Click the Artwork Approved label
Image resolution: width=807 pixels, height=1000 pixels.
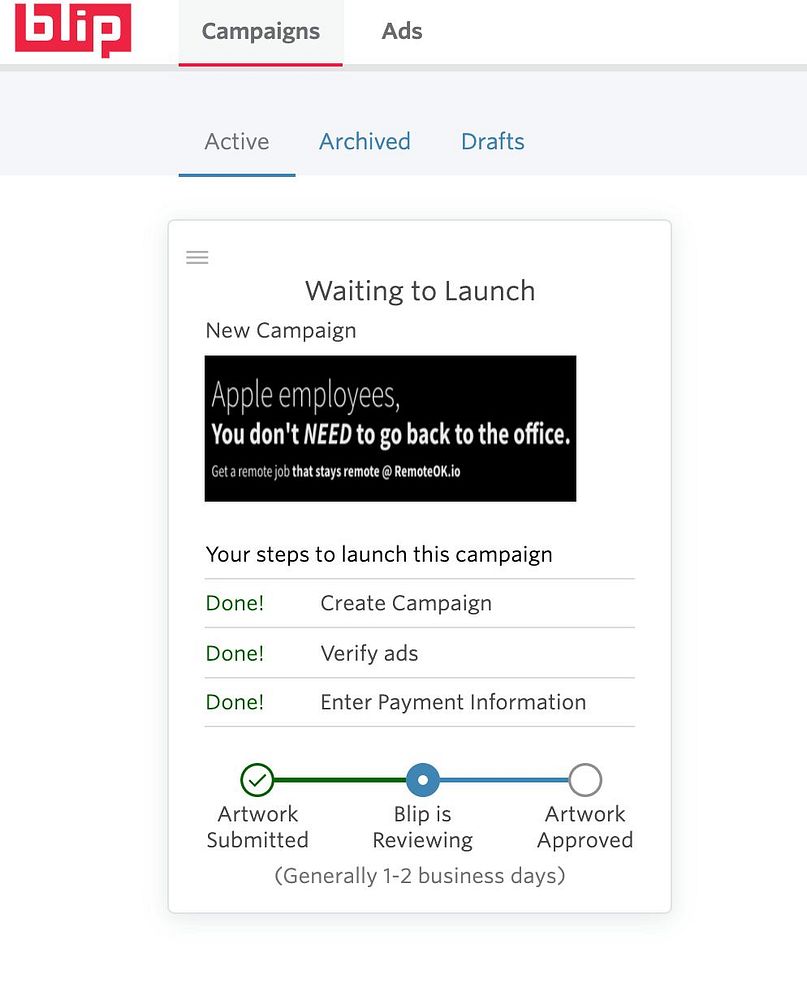pyautogui.click(x=585, y=827)
